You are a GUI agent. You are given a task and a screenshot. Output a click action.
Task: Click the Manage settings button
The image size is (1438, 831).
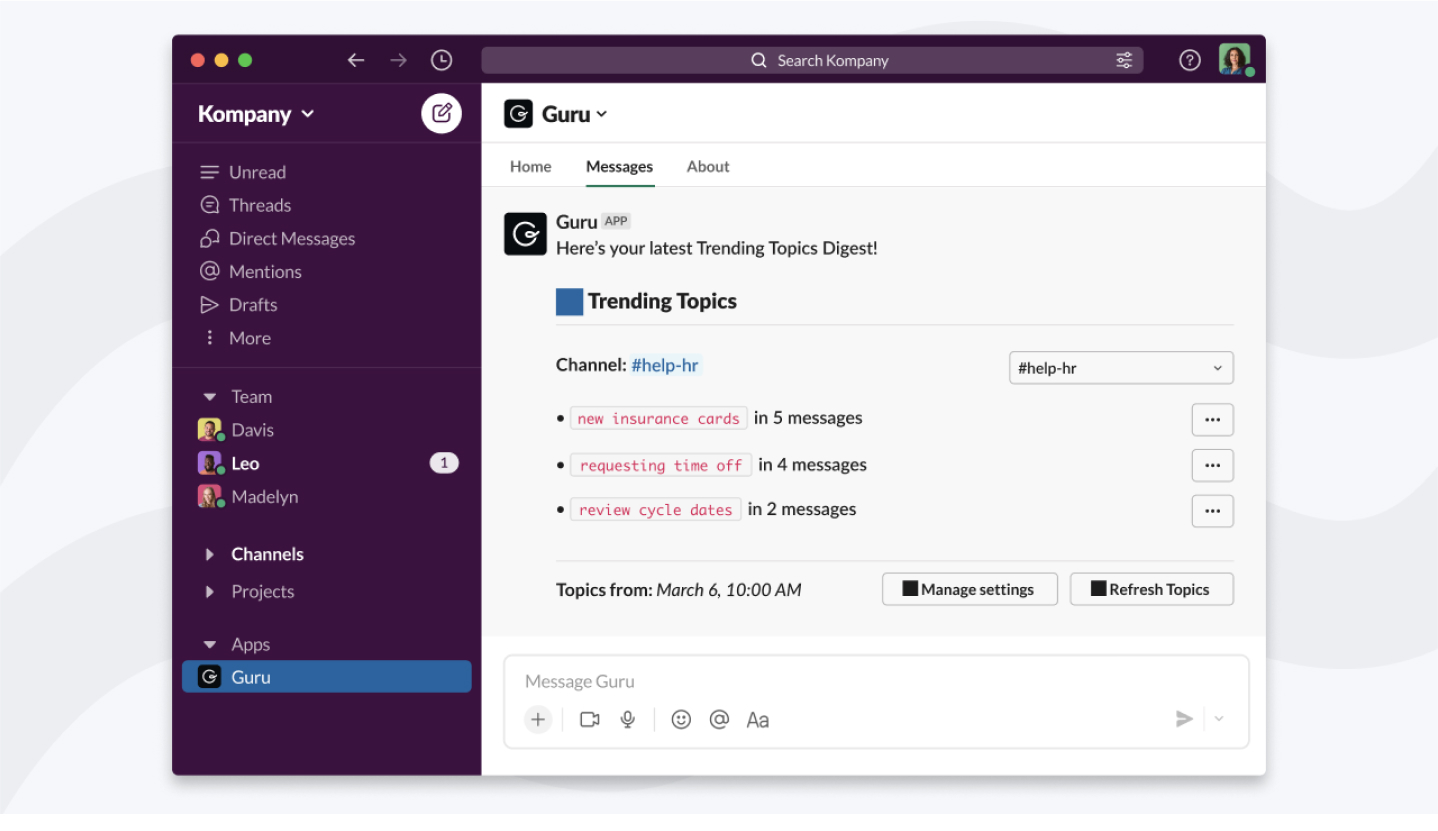click(970, 589)
